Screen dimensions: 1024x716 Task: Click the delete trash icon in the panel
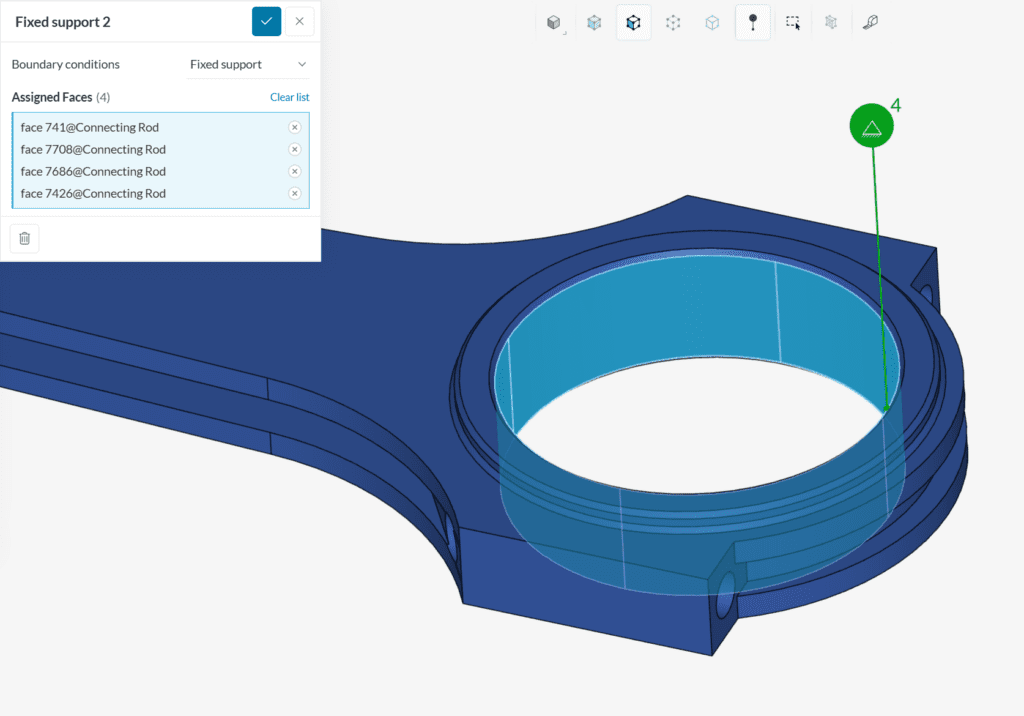click(x=24, y=238)
